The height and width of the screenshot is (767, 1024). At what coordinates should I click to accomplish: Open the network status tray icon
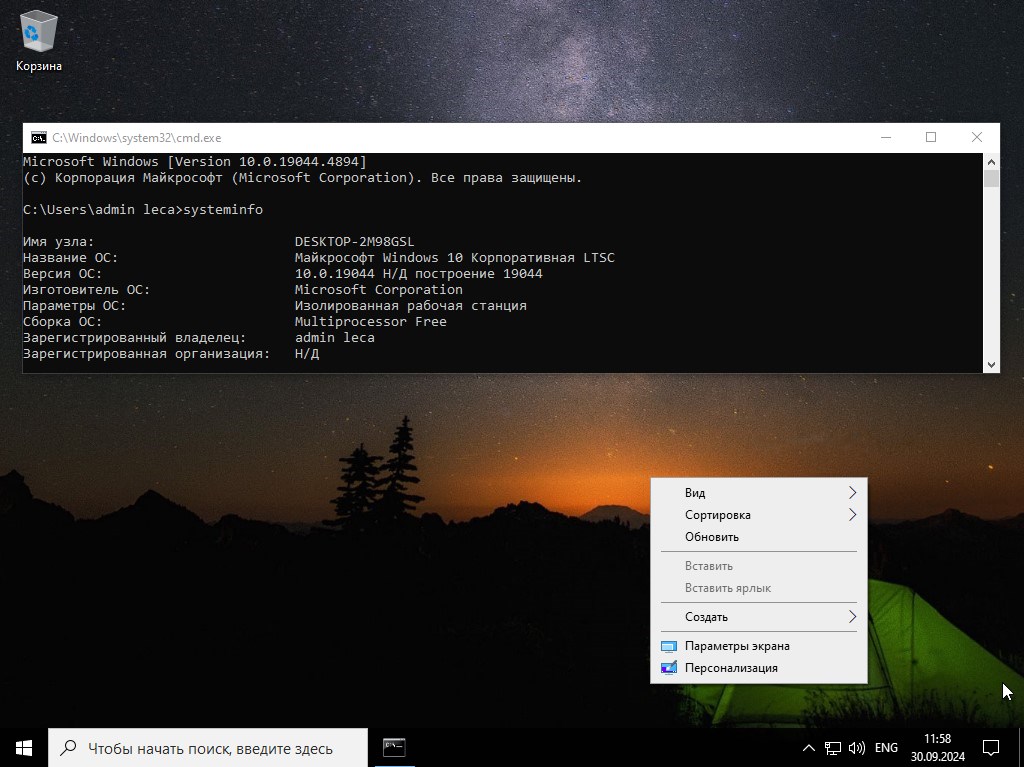[833, 748]
